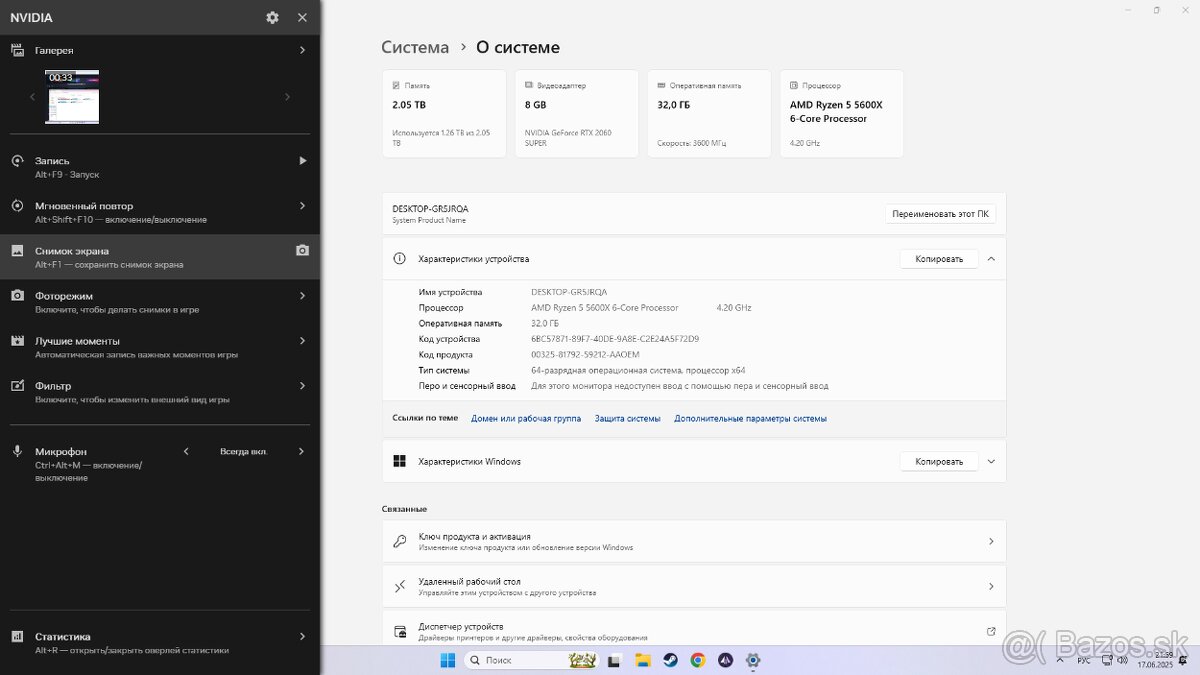Open Защита системы link
1200x675 pixels.
[x=627, y=419]
